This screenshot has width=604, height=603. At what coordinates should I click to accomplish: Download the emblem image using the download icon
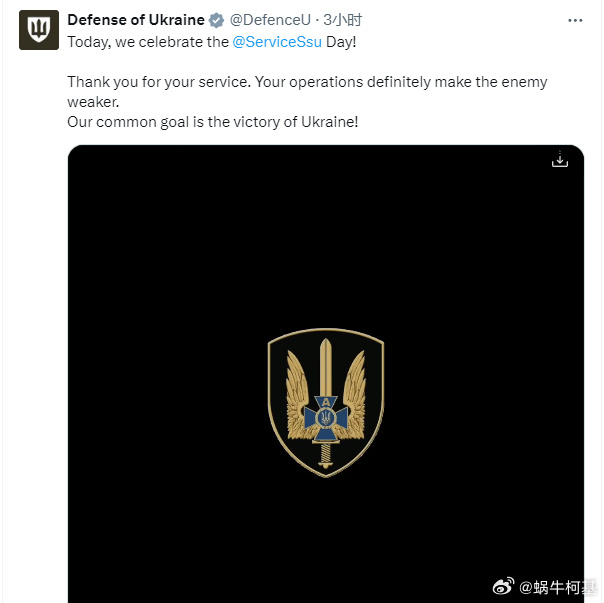tap(560, 160)
